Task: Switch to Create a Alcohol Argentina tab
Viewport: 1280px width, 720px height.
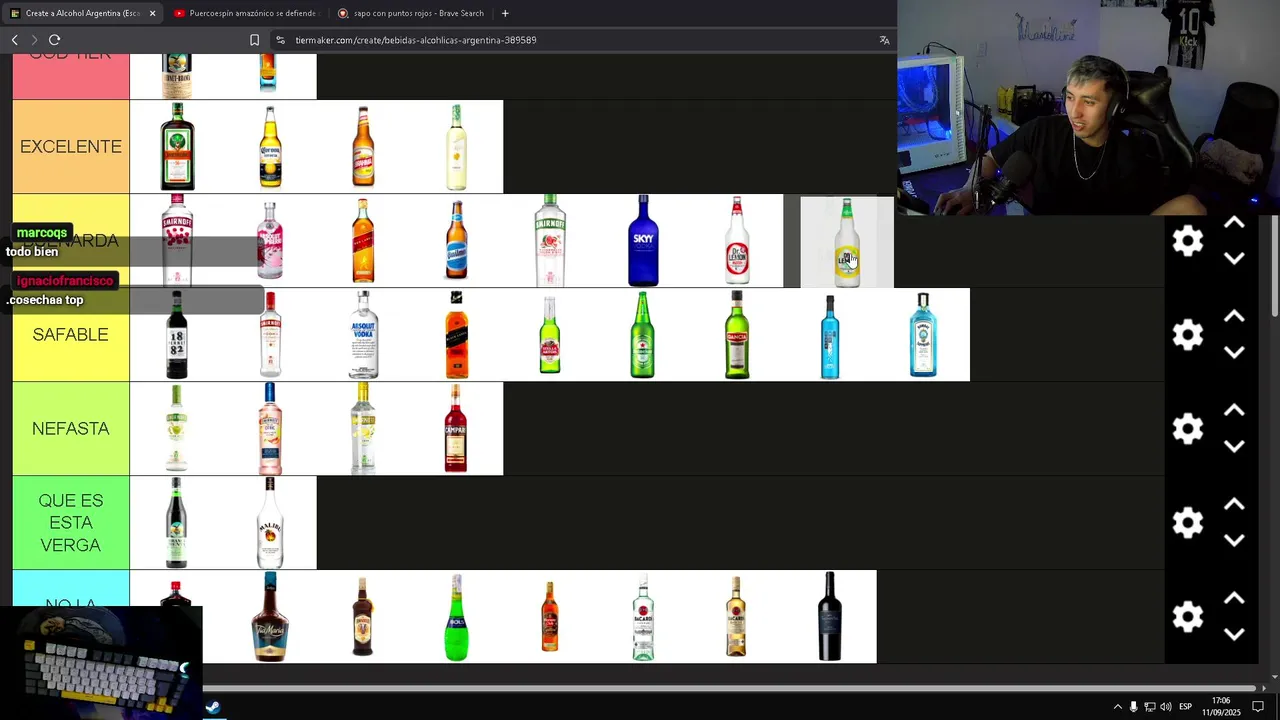Action: pos(82,13)
